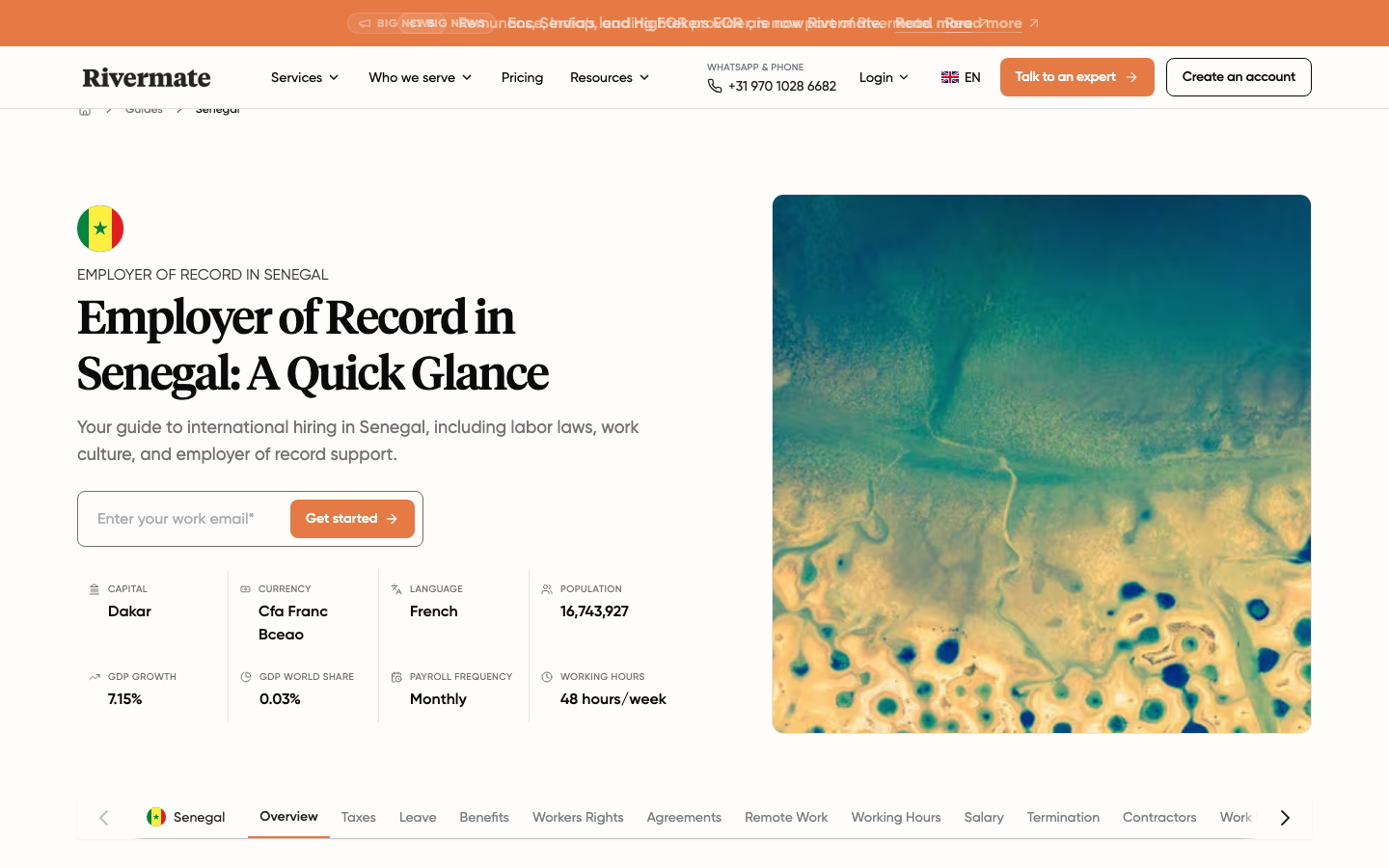This screenshot has height=868, width=1389.
Task: Click the population value 16,743,927
Action: click(x=594, y=611)
